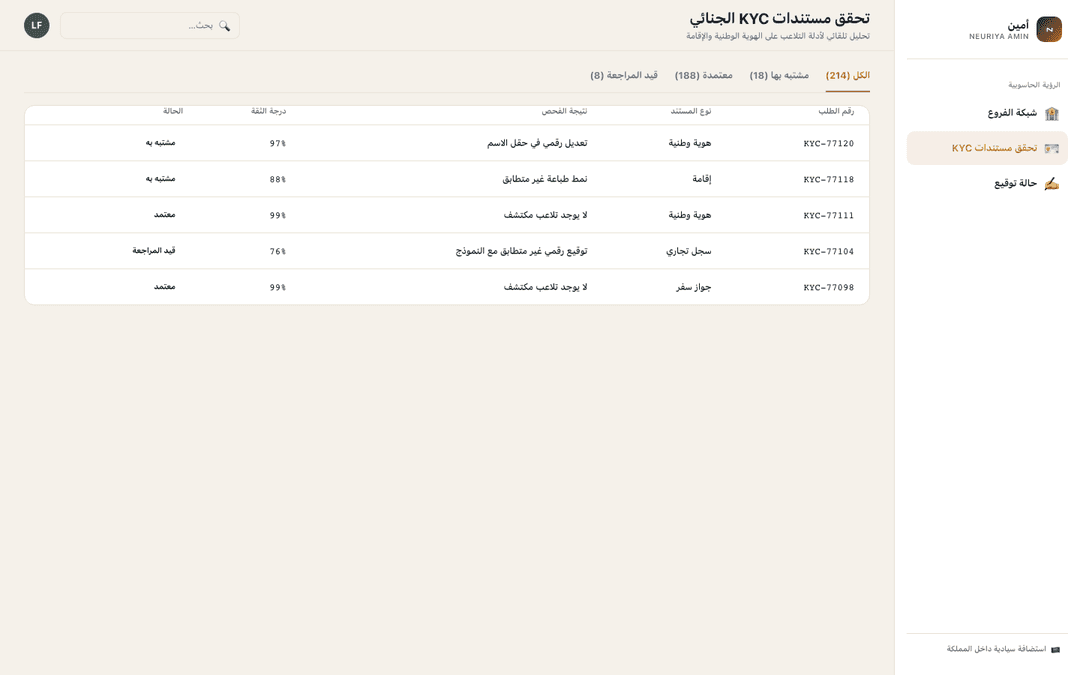Image resolution: width=1080 pixels, height=675 pixels.
Task: Click the sovereign hosting flag icon
Action: [x=1055, y=650]
